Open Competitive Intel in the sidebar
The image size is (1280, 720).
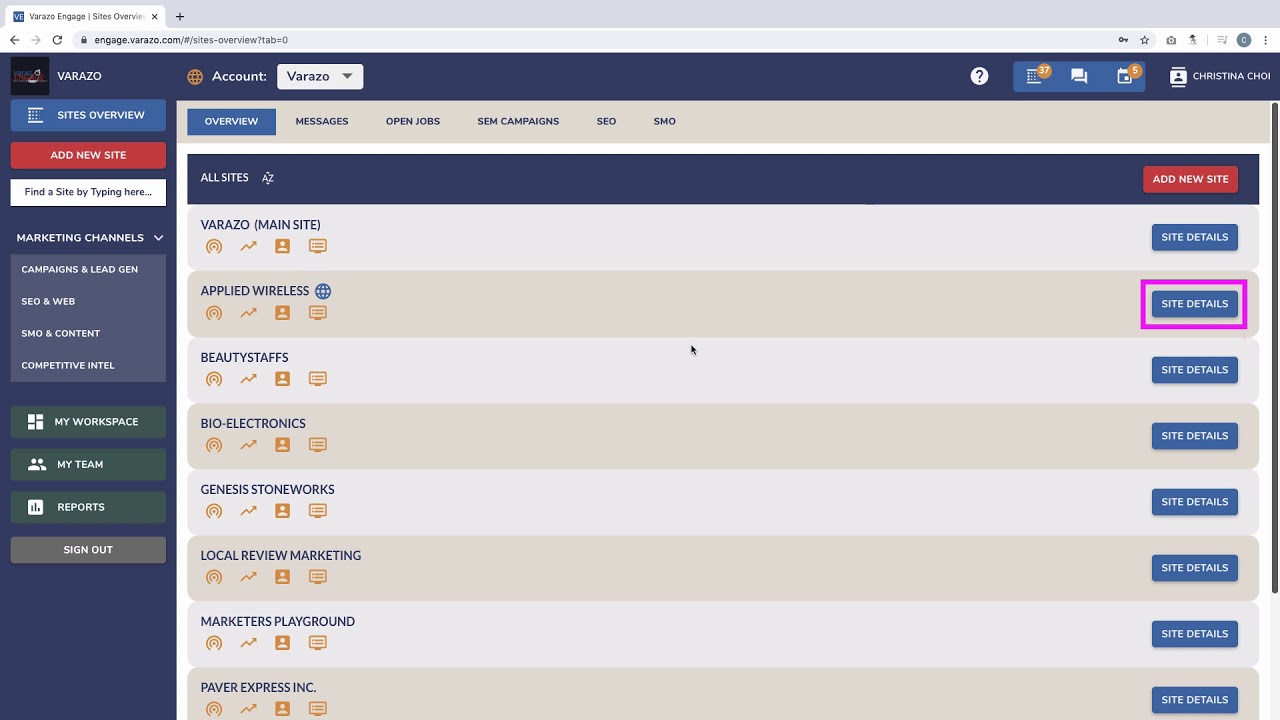(88, 365)
